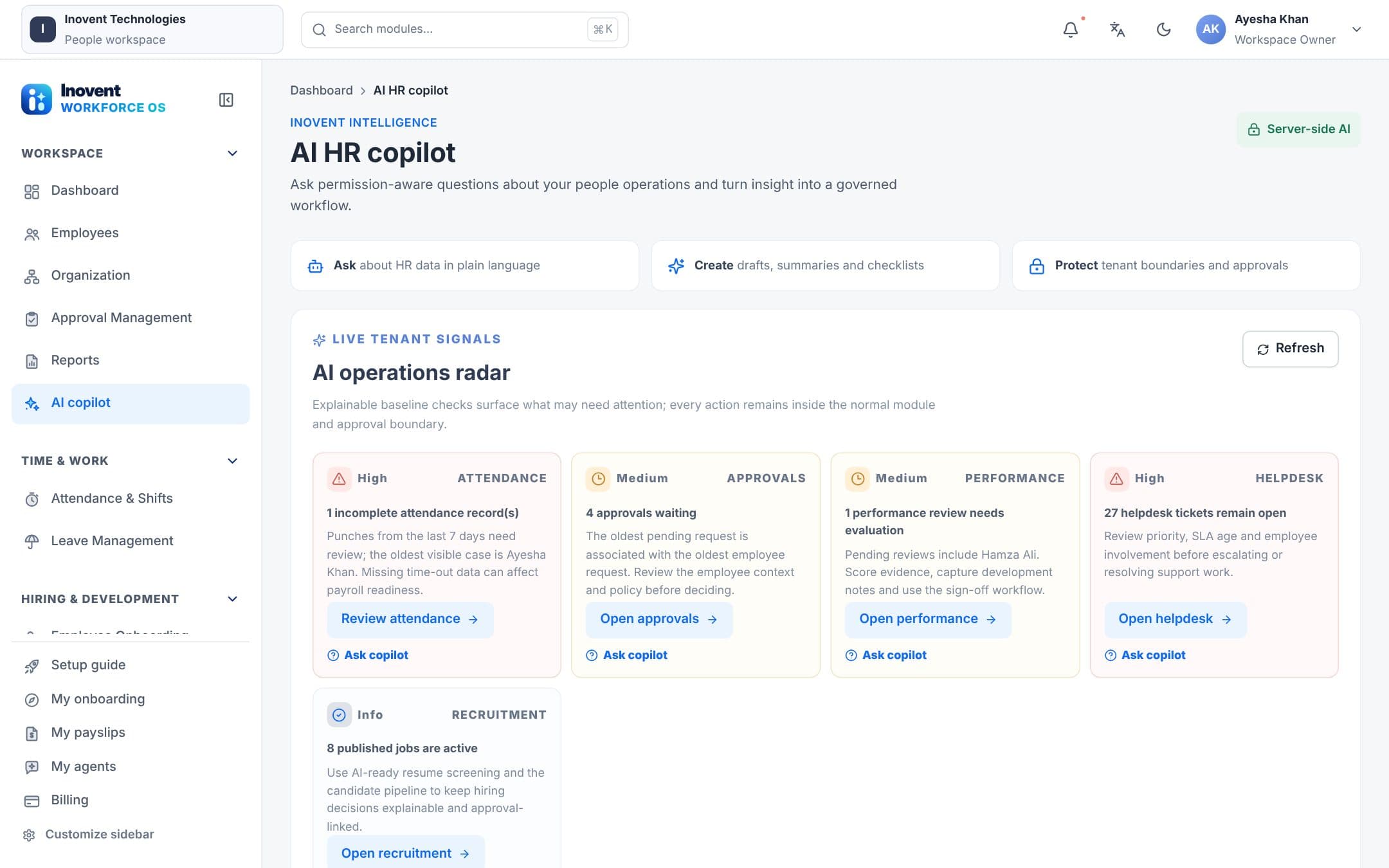Refresh the AI operations radar
This screenshot has height=868, width=1389.
click(x=1290, y=348)
